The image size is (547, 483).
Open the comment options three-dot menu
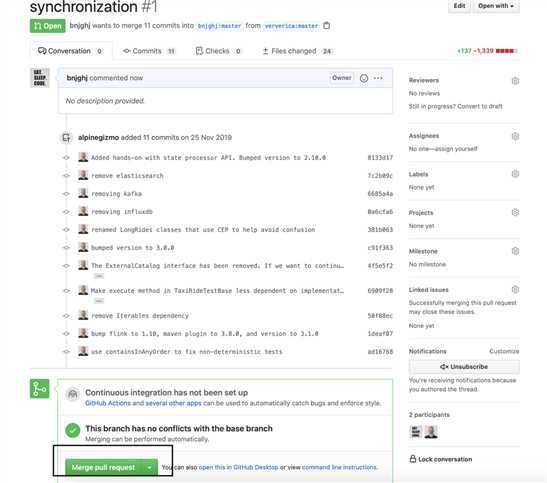coord(378,78)
